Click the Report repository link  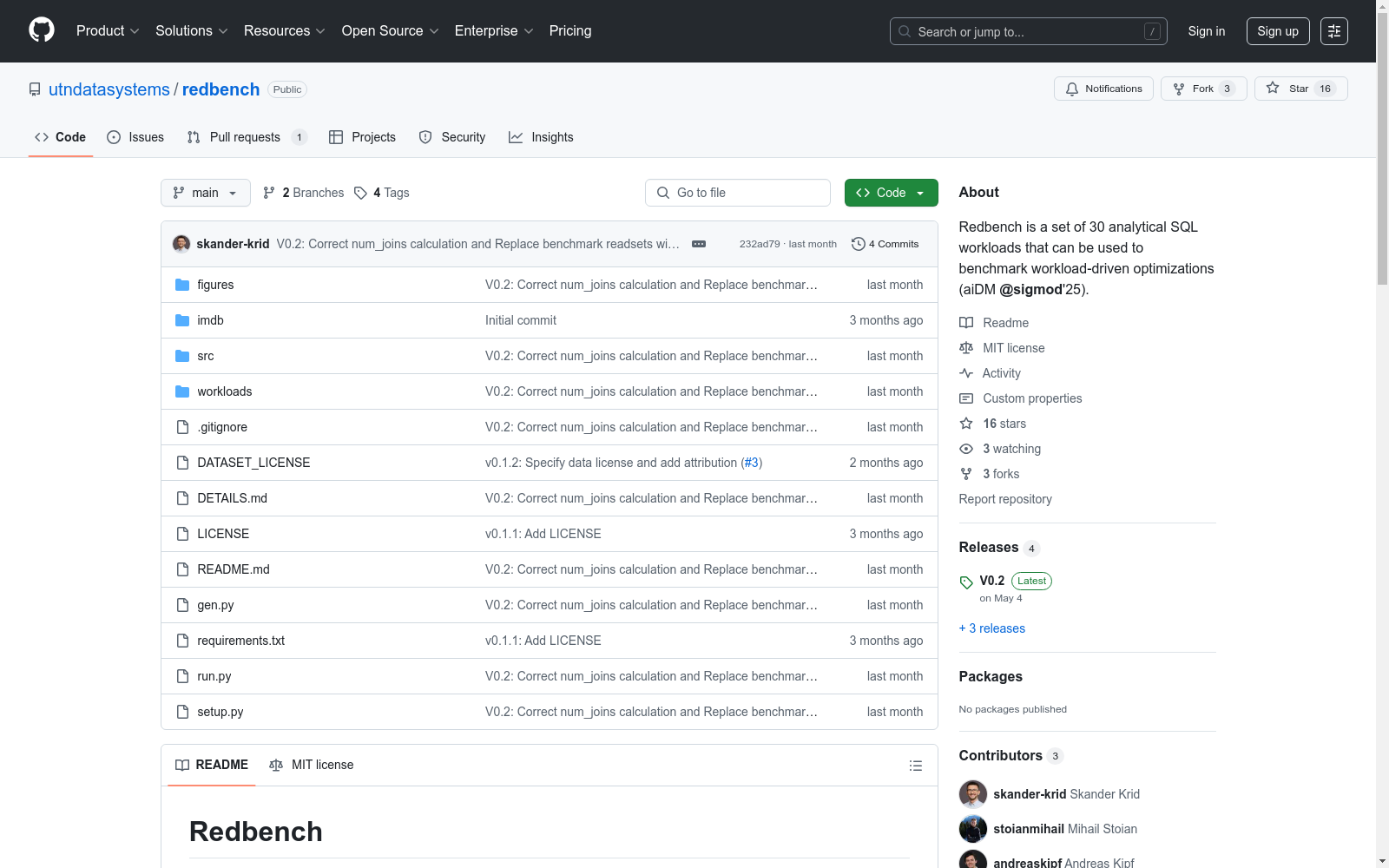1005,499
